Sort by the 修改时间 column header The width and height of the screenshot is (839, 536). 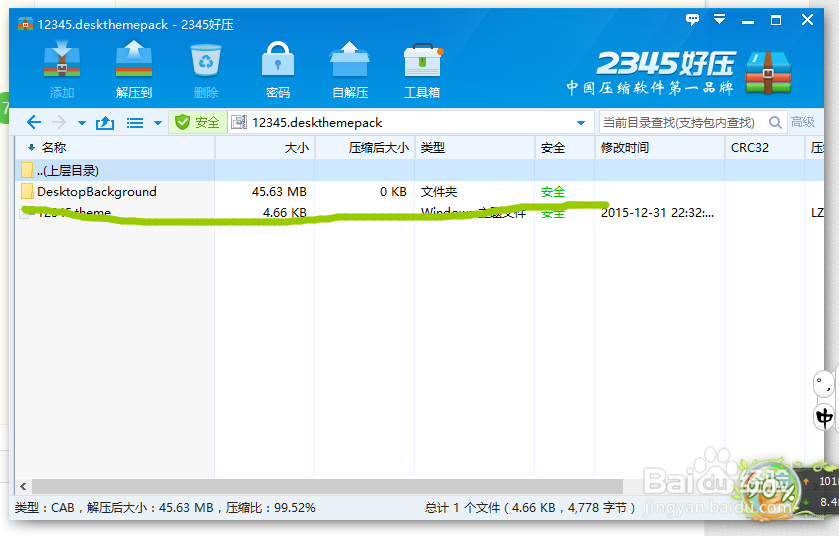pos(660,148)
